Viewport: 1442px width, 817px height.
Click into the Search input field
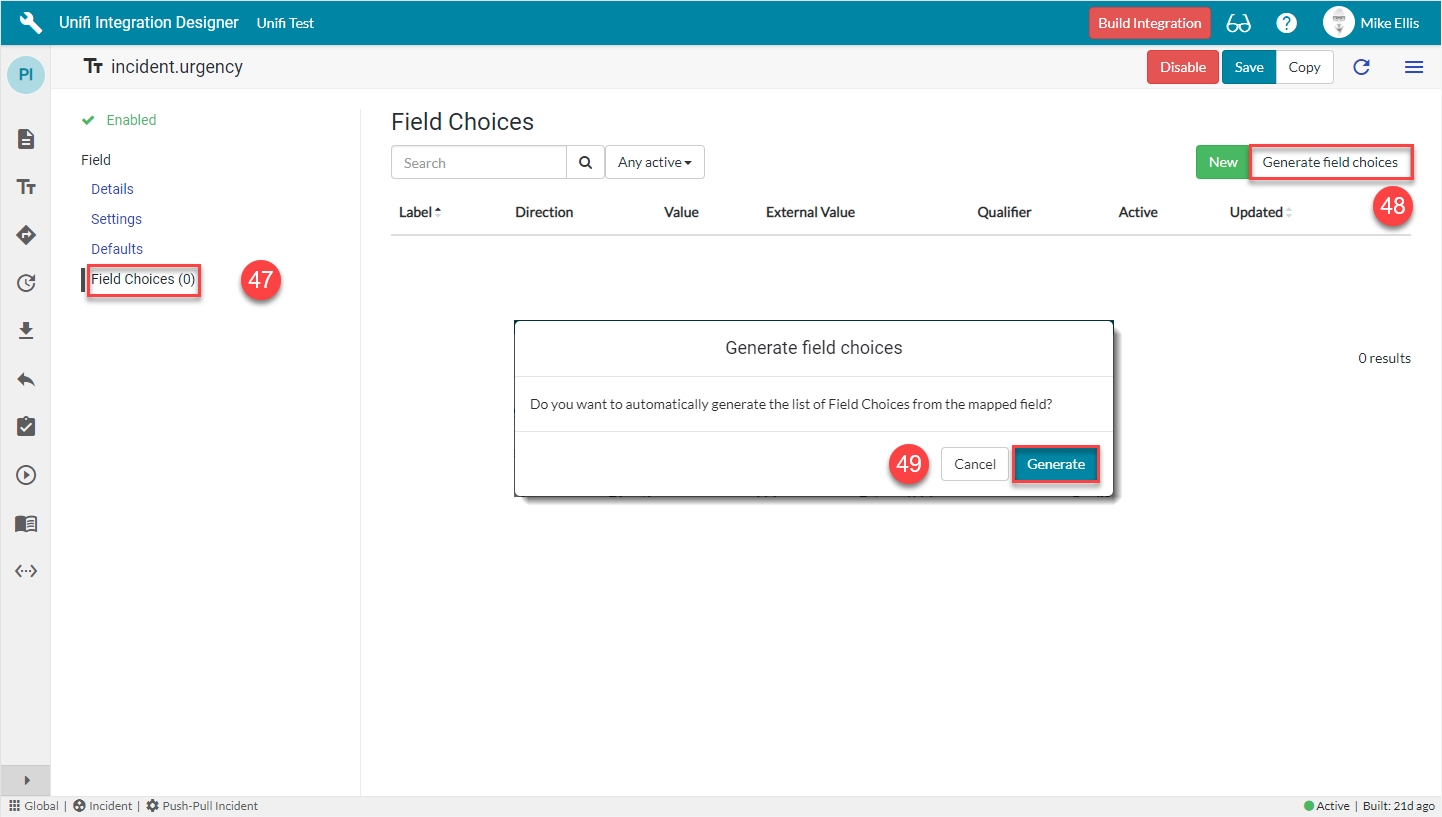click(x=478, y=162)
